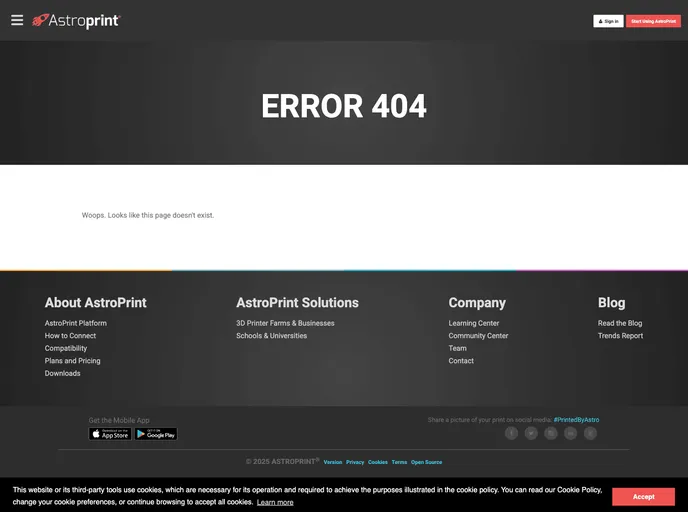
Task: Click the 'Get the Mobile App' text
Action: pos(119,420)
